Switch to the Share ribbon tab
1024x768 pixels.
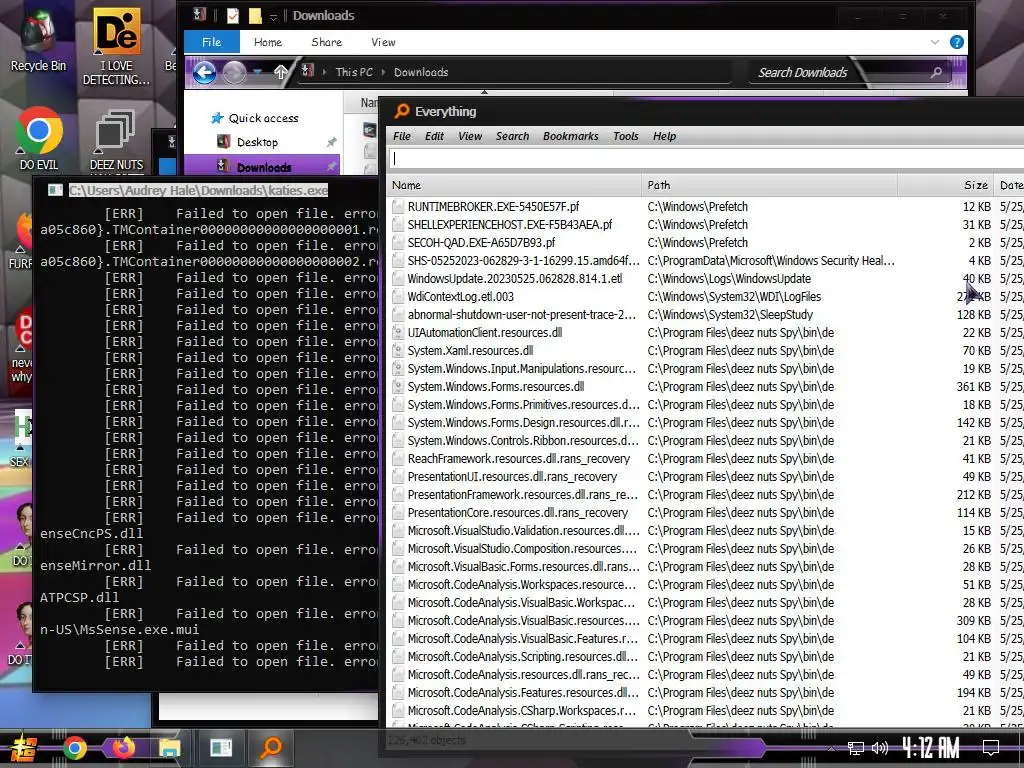click(x=327, y=42)
